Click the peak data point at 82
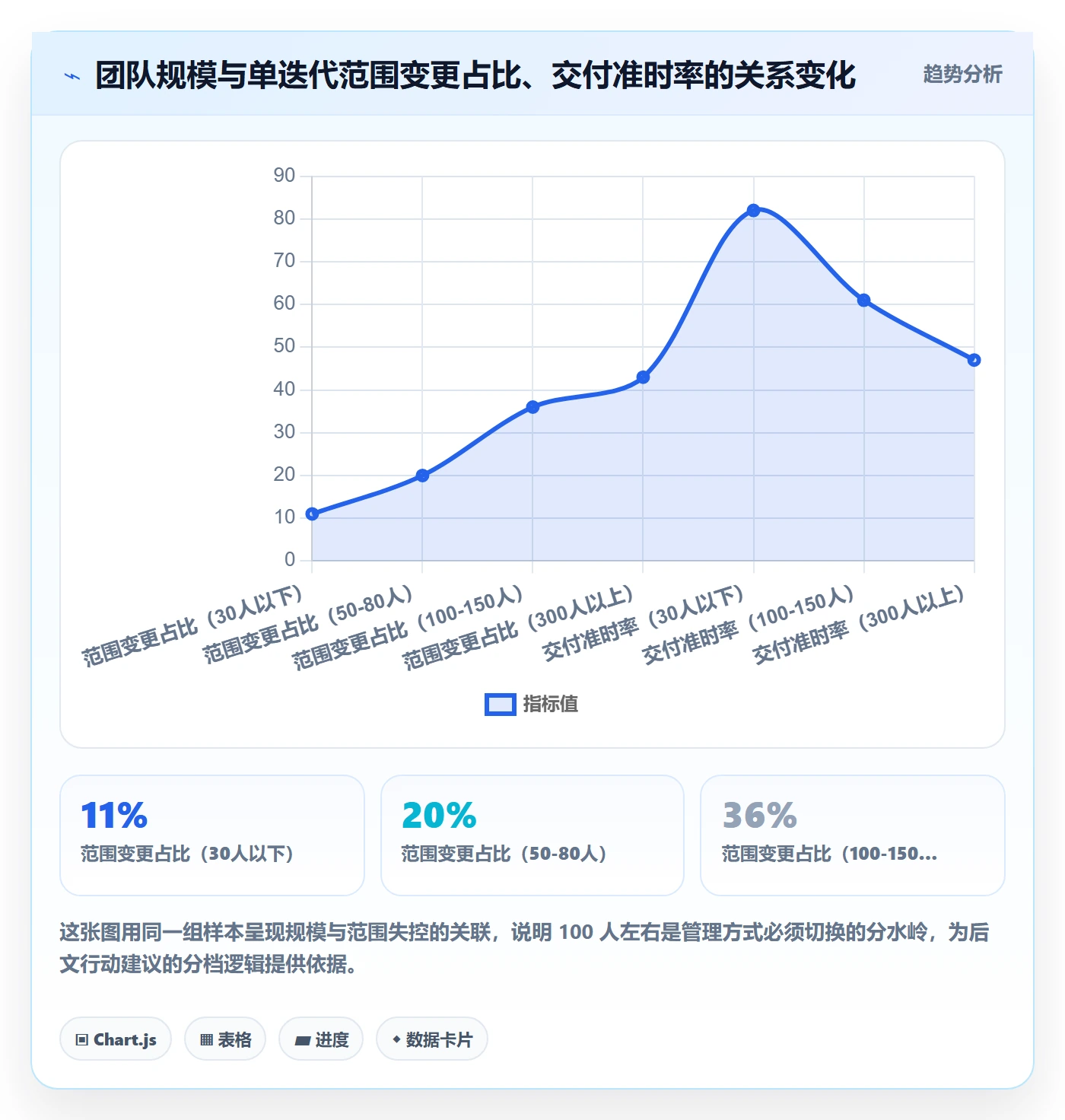This screenshot has width=1065, height=1120. [x=753, y=210]
